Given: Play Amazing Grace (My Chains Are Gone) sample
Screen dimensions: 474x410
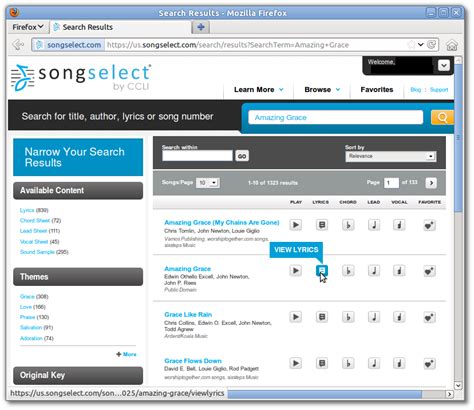Looking at the screenshot, I should click(296, 225).
